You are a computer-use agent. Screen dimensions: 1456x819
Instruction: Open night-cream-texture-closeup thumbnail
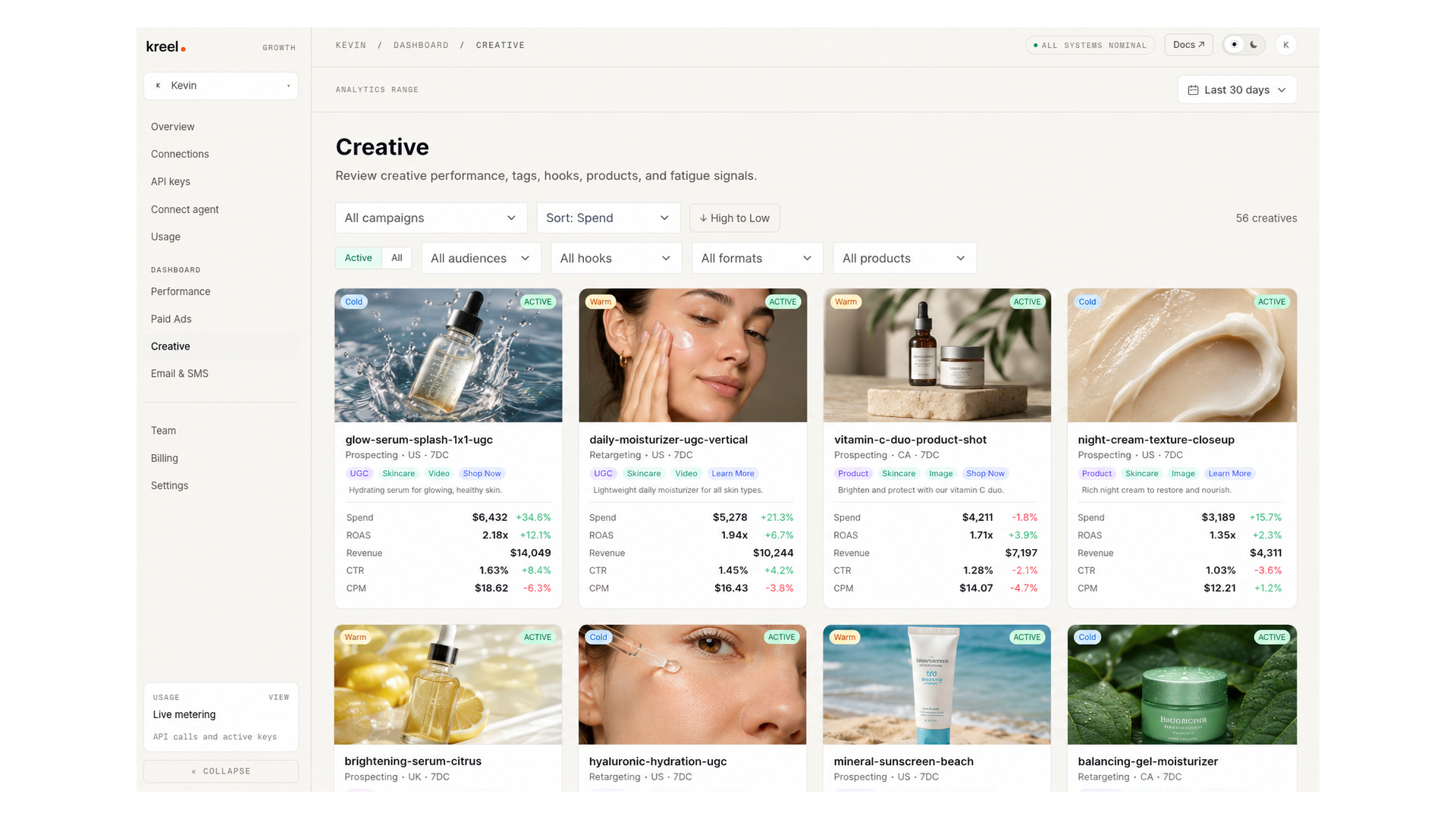click(x=1181, y=355)
